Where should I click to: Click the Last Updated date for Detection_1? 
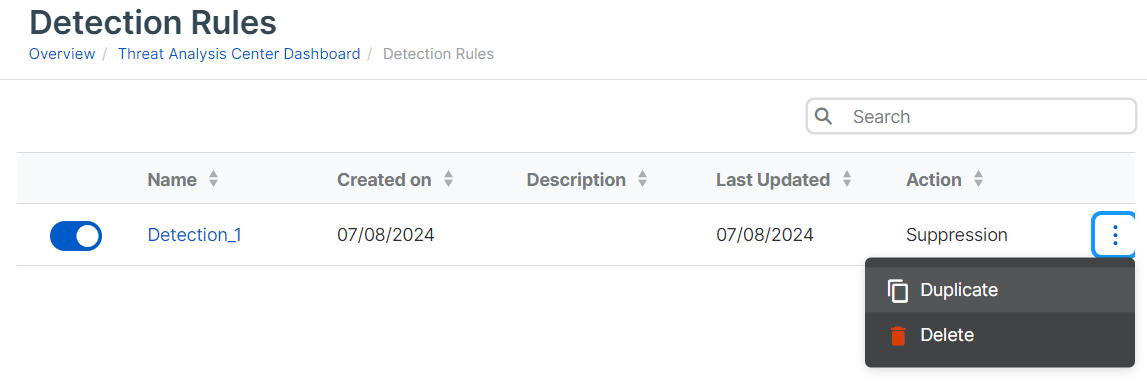pos(765,235)
